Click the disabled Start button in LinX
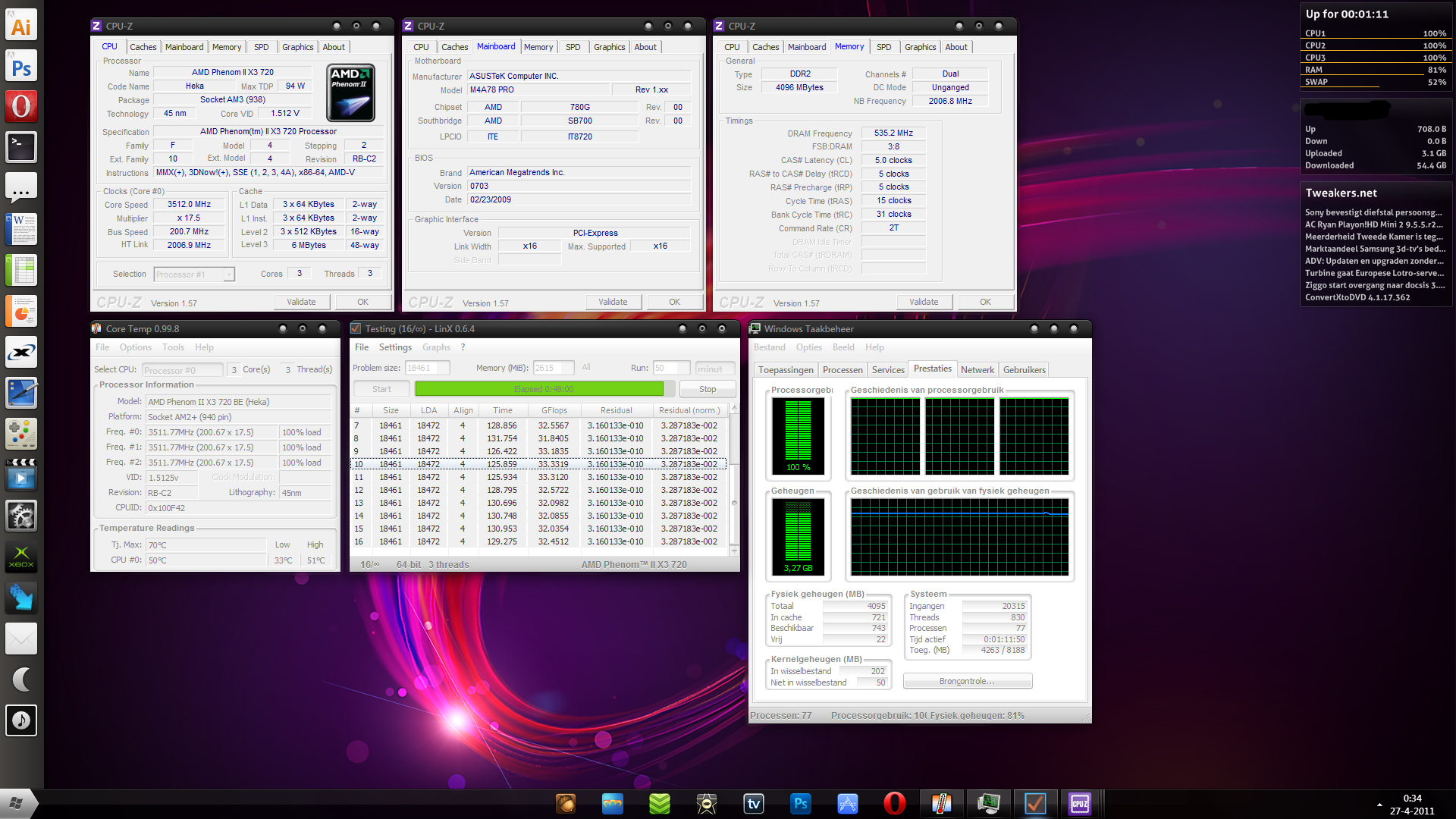 click(381, 389)
